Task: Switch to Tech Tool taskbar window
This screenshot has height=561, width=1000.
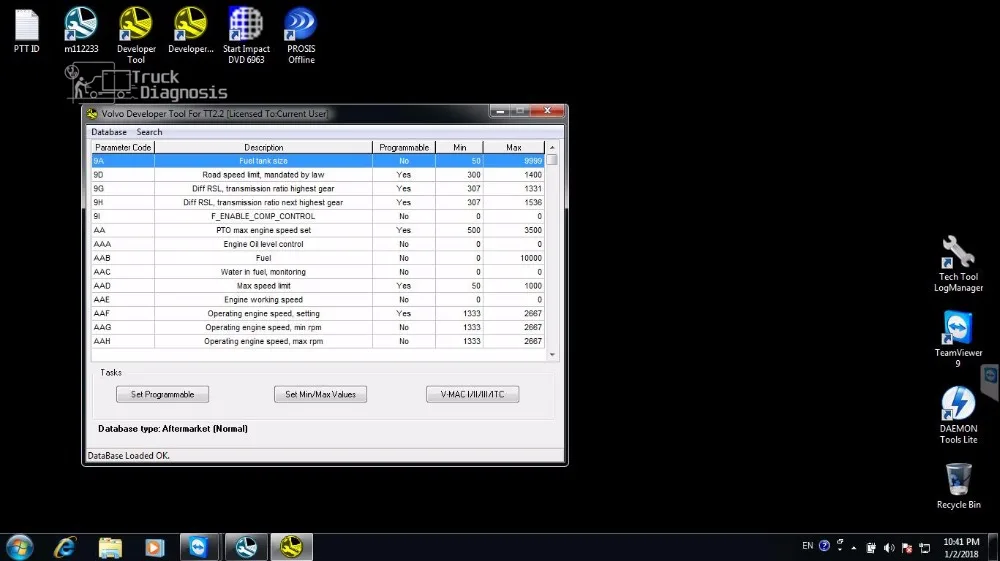Action: [x=246, y=548]
